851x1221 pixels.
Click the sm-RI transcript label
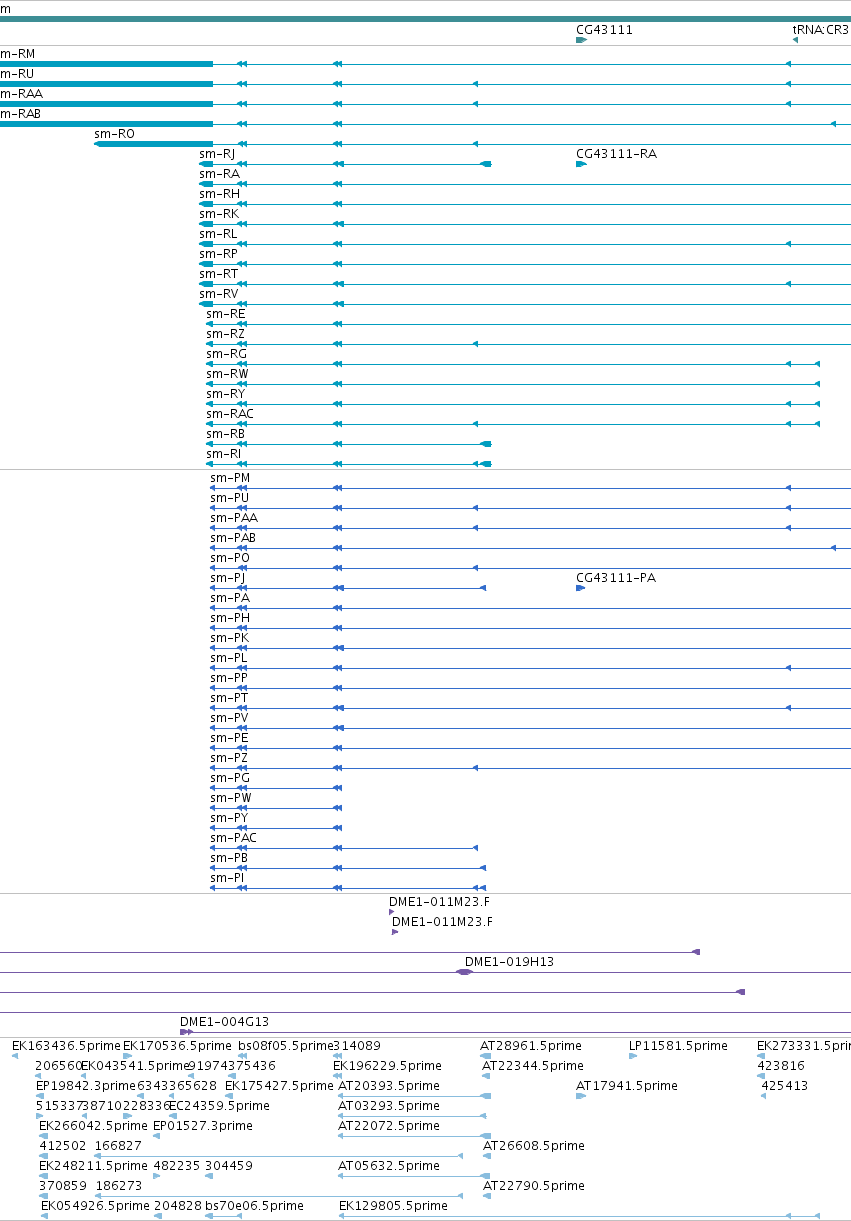click(x=224, y=454)
